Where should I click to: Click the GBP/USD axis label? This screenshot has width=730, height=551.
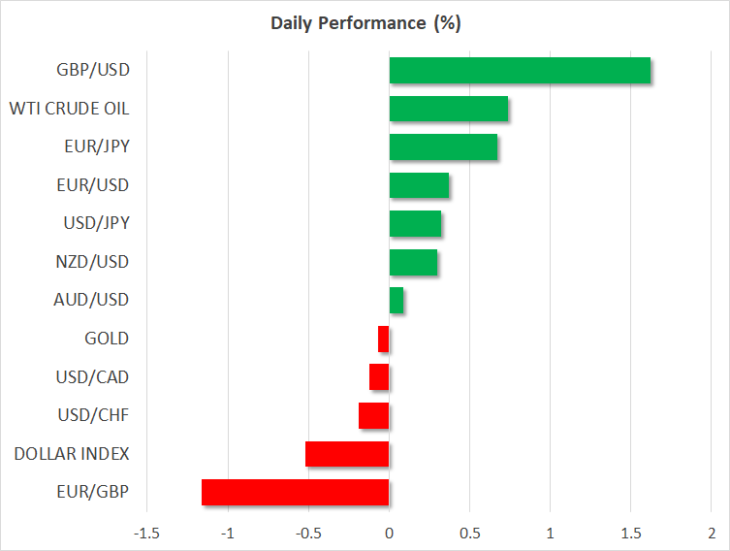tap(93, 70)
